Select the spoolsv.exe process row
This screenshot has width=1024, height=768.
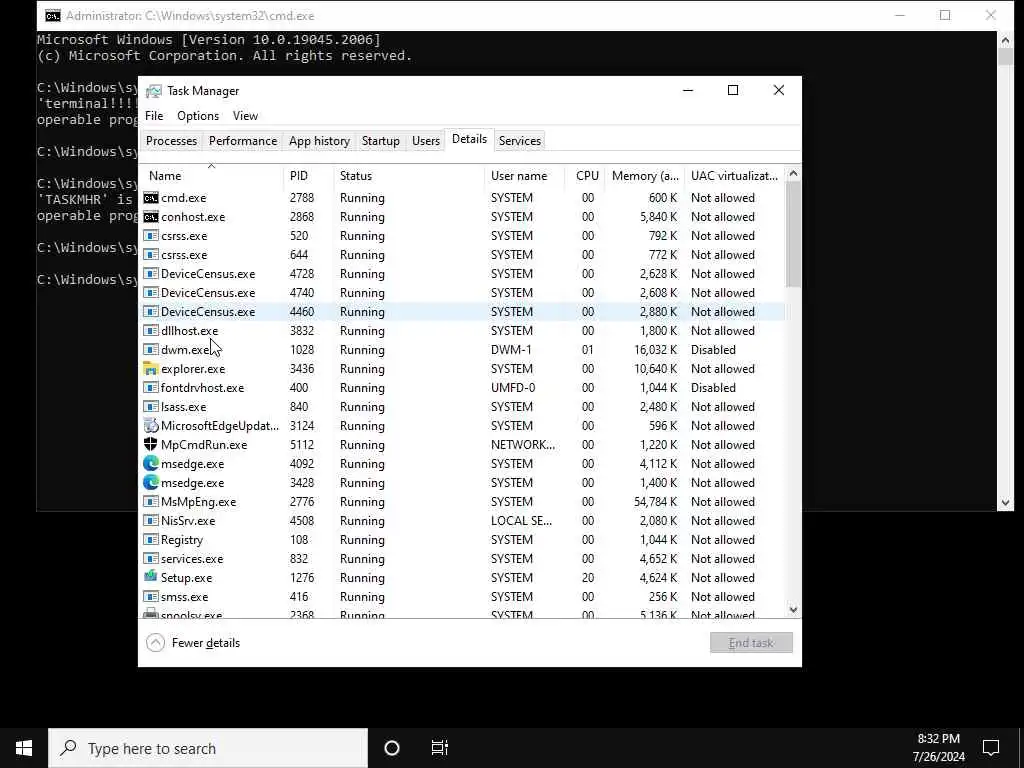(x=462, y=614)
